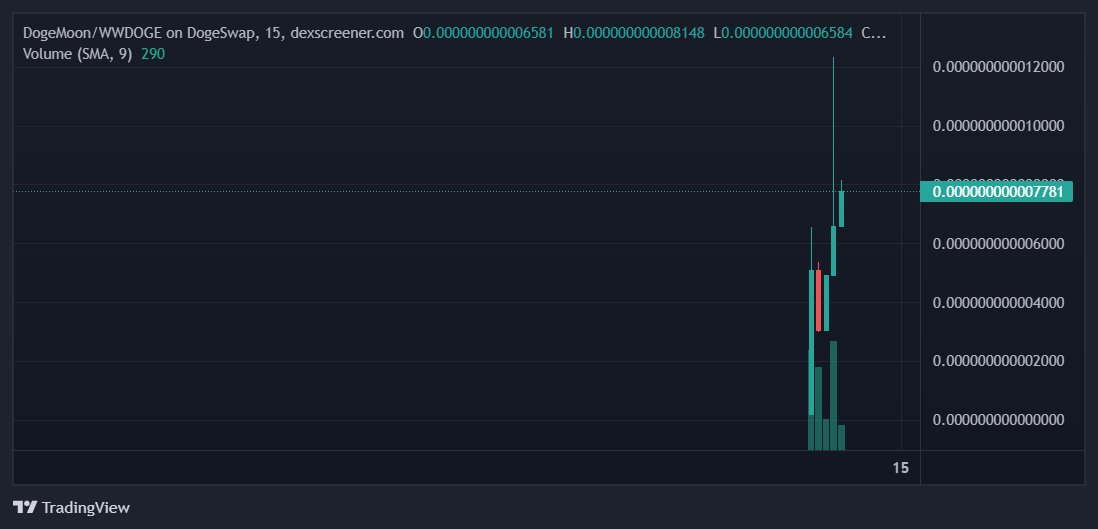1098x529 pixels.
Task: Click the latest green candlestick at current price
Action: (841, 208)
